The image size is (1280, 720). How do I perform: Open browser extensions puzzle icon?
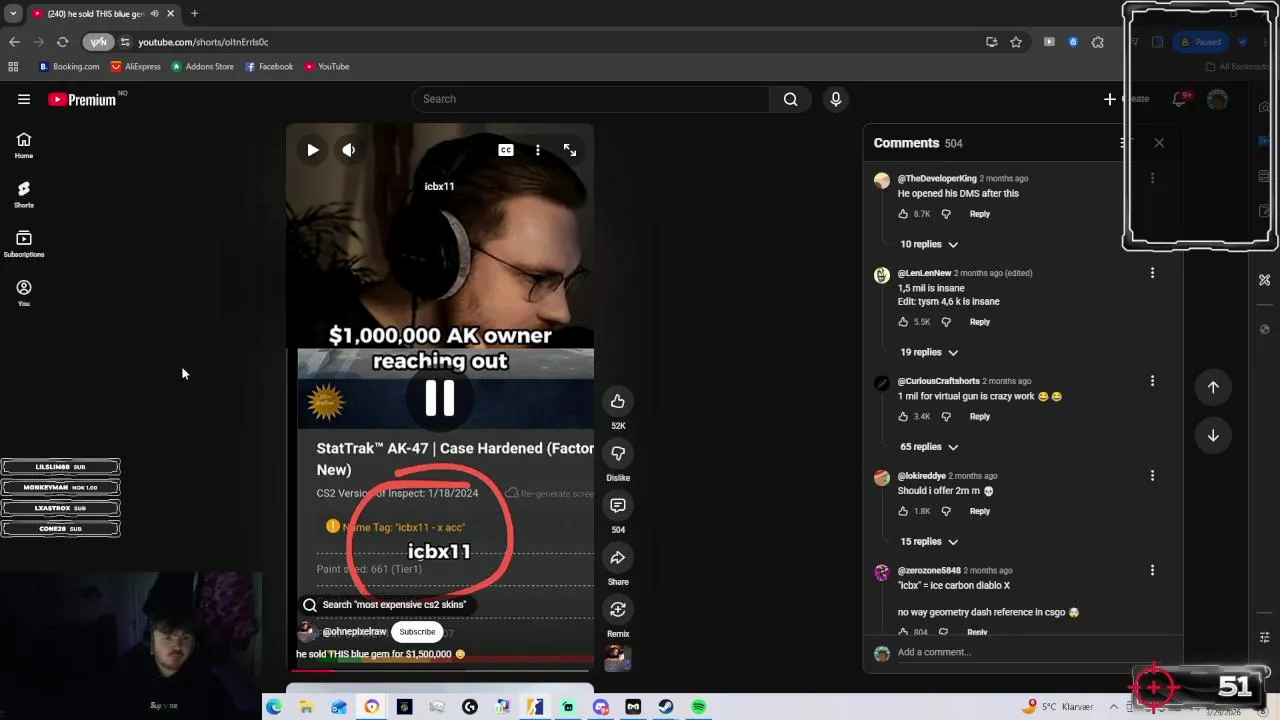click(1098, 42)
